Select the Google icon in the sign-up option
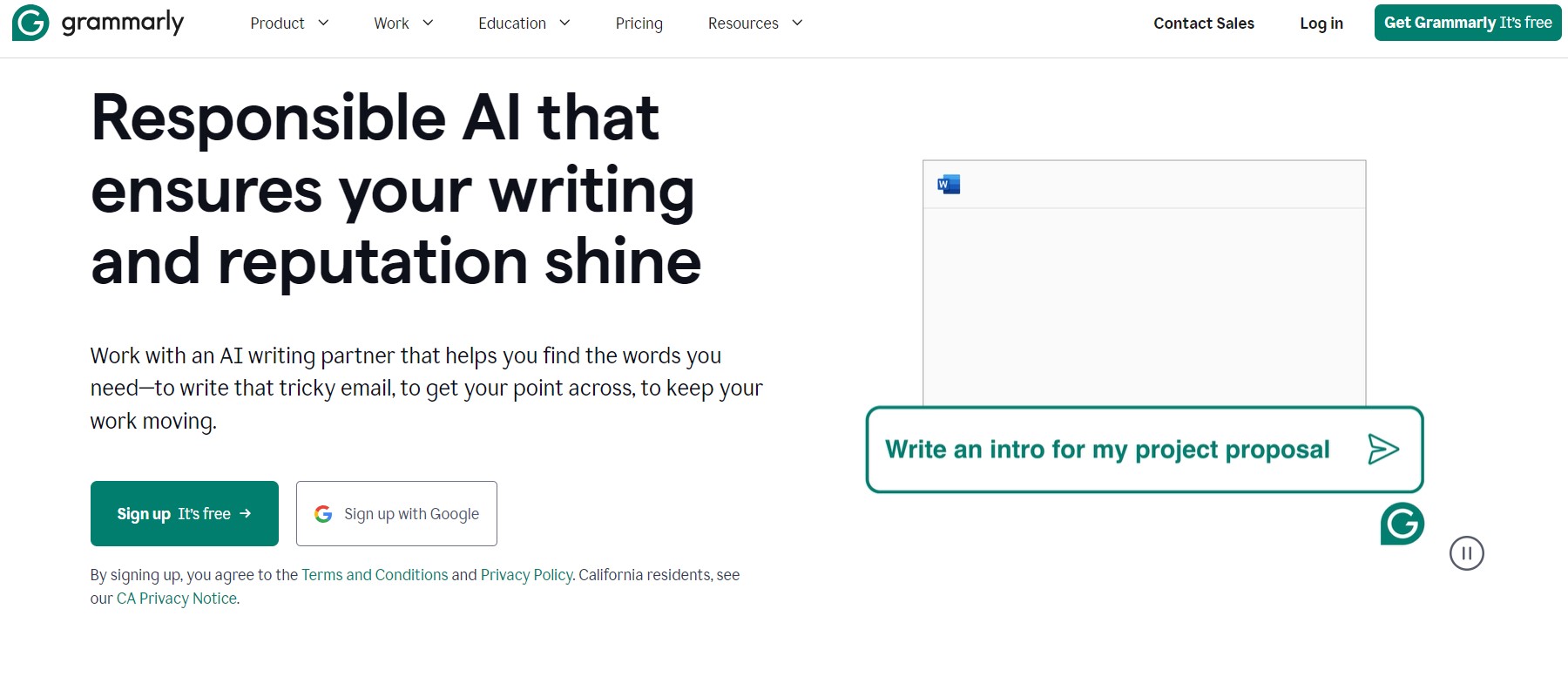 coord(322,513)
